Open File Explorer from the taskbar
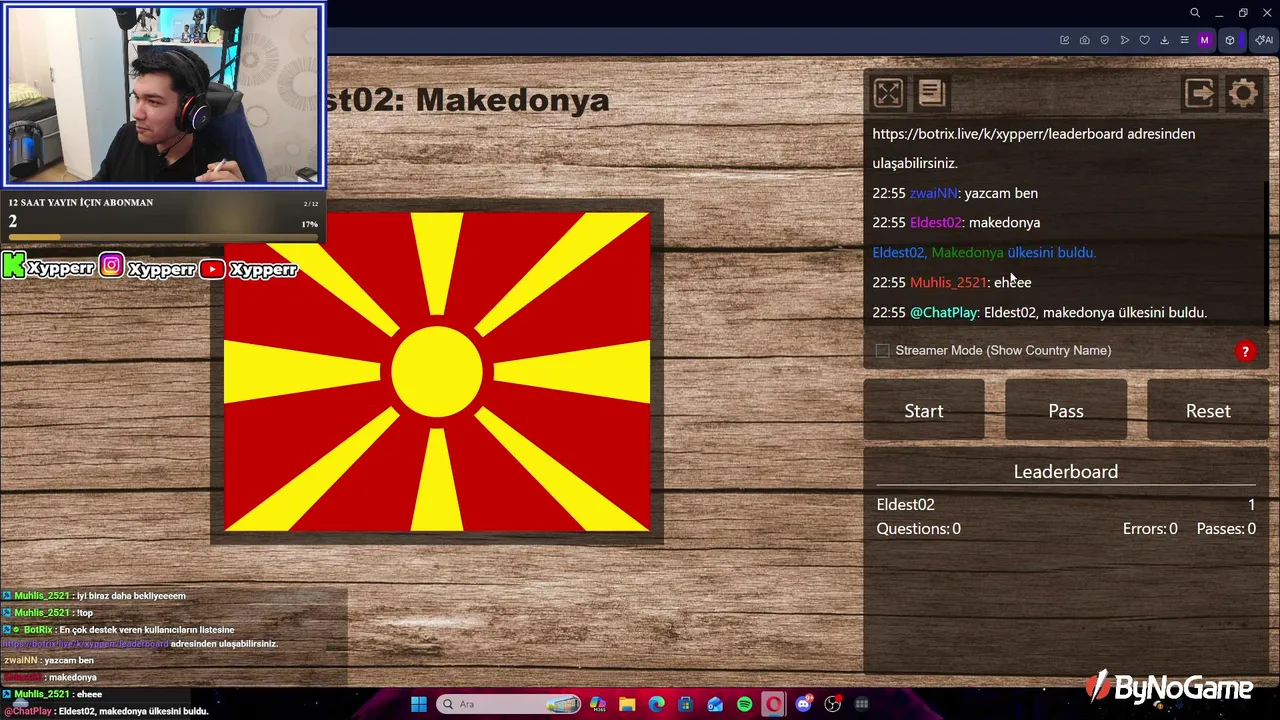The height and width of the screenshot is (720, 1280). click(627, 704)
